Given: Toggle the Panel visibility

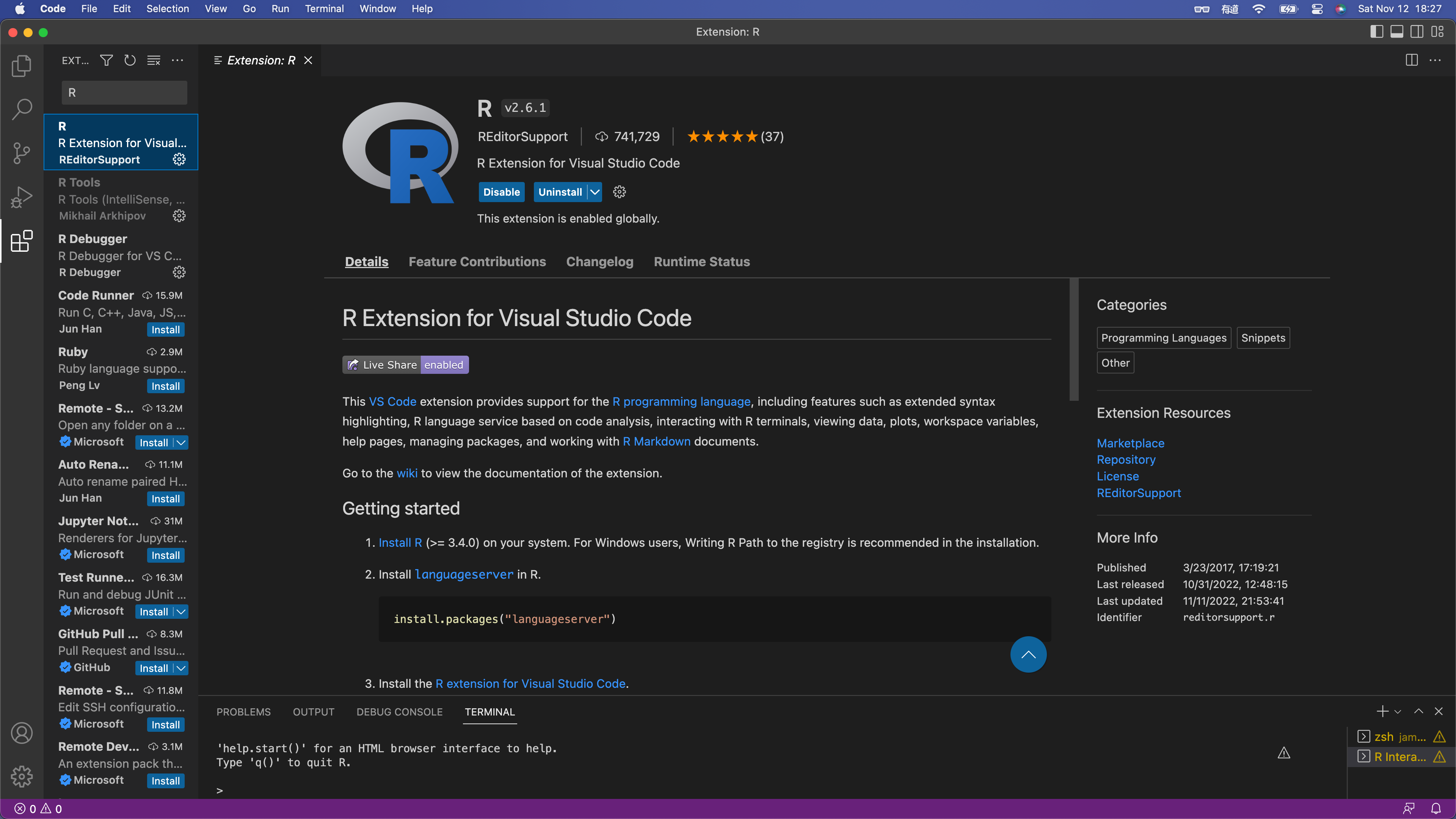Looking at the screenshot, I should coord(1397,31).
